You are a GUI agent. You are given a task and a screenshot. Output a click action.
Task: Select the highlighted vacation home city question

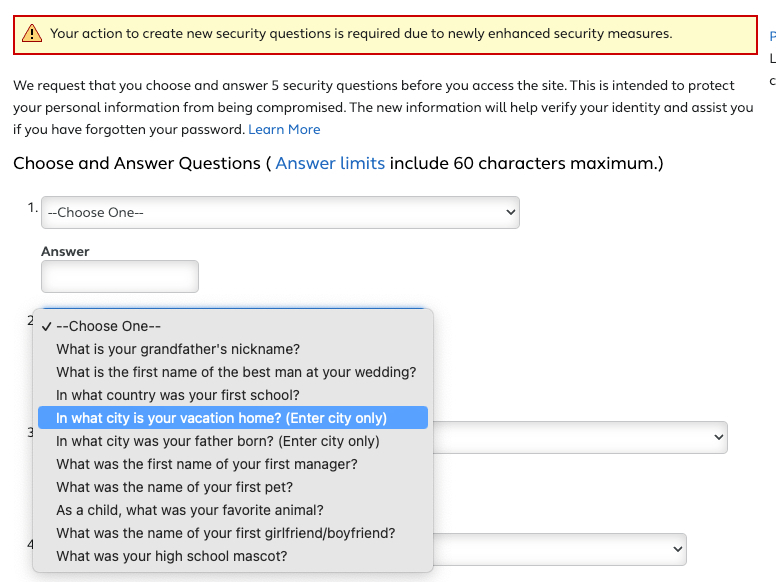click(221, 418)
